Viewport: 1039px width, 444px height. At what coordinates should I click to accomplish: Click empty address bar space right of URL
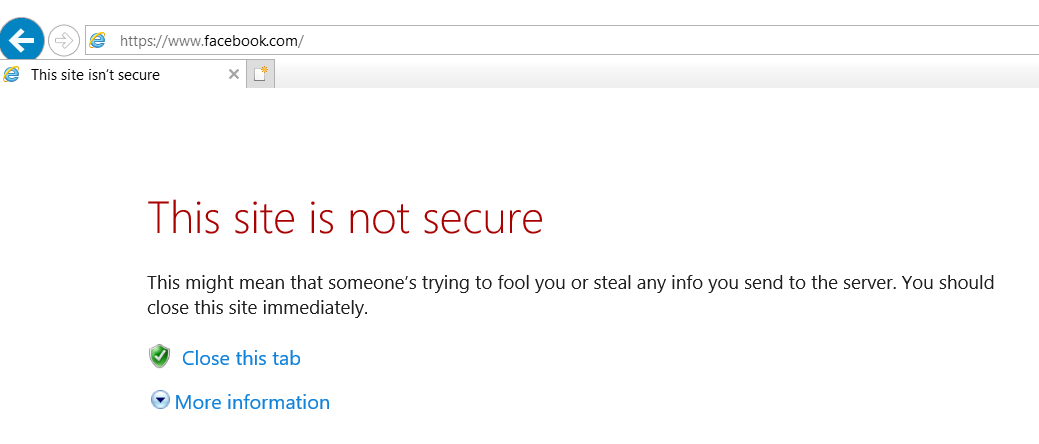click(700, 41)
